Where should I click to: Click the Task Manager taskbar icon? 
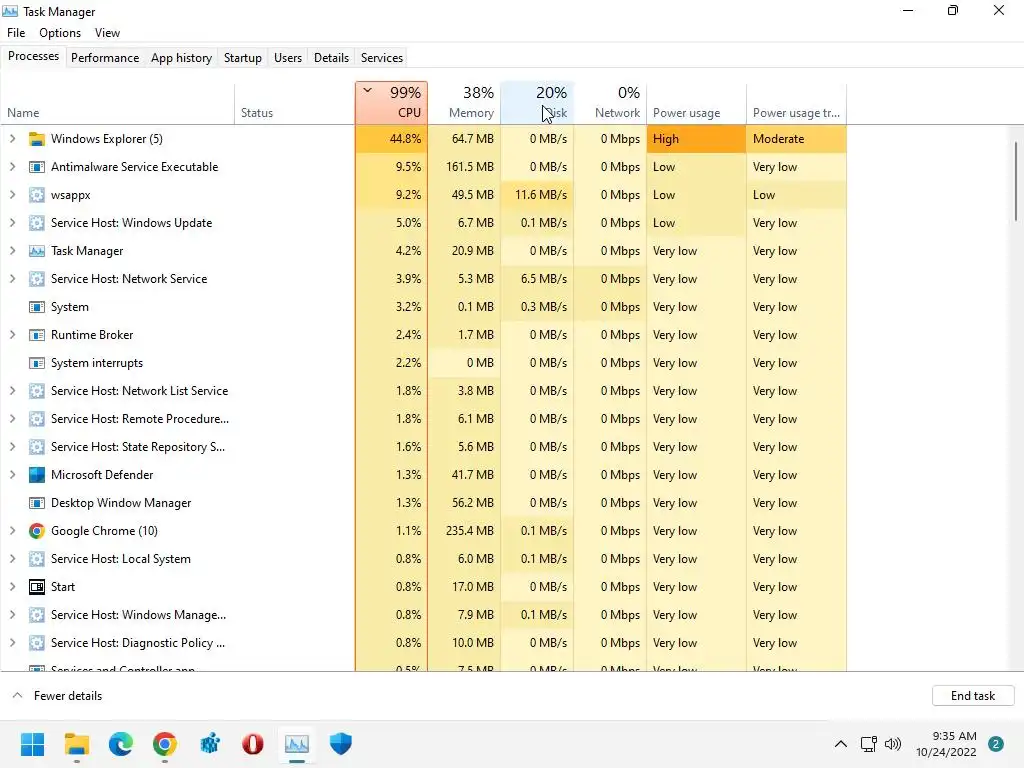[296, 744]
